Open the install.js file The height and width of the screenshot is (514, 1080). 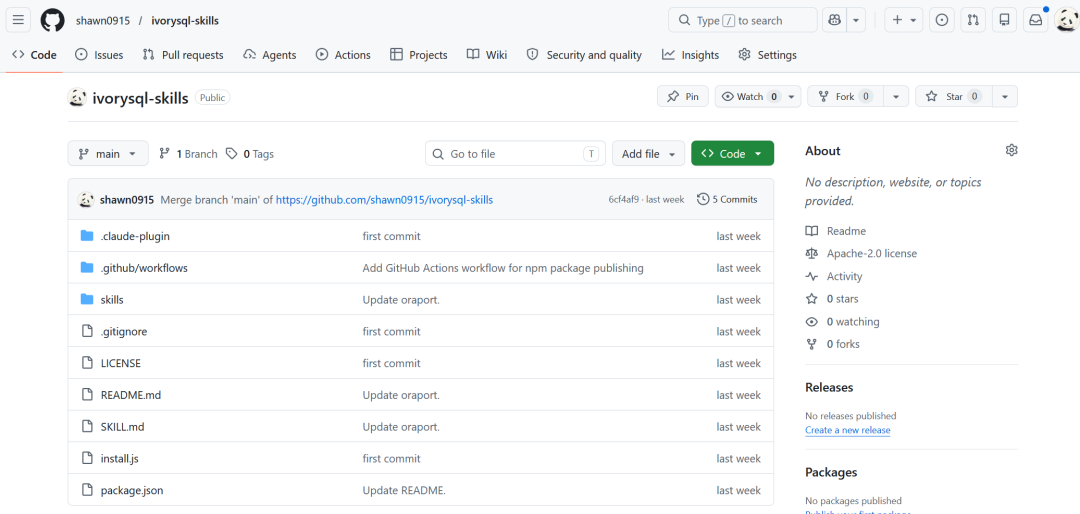click(x=120, y=458)
